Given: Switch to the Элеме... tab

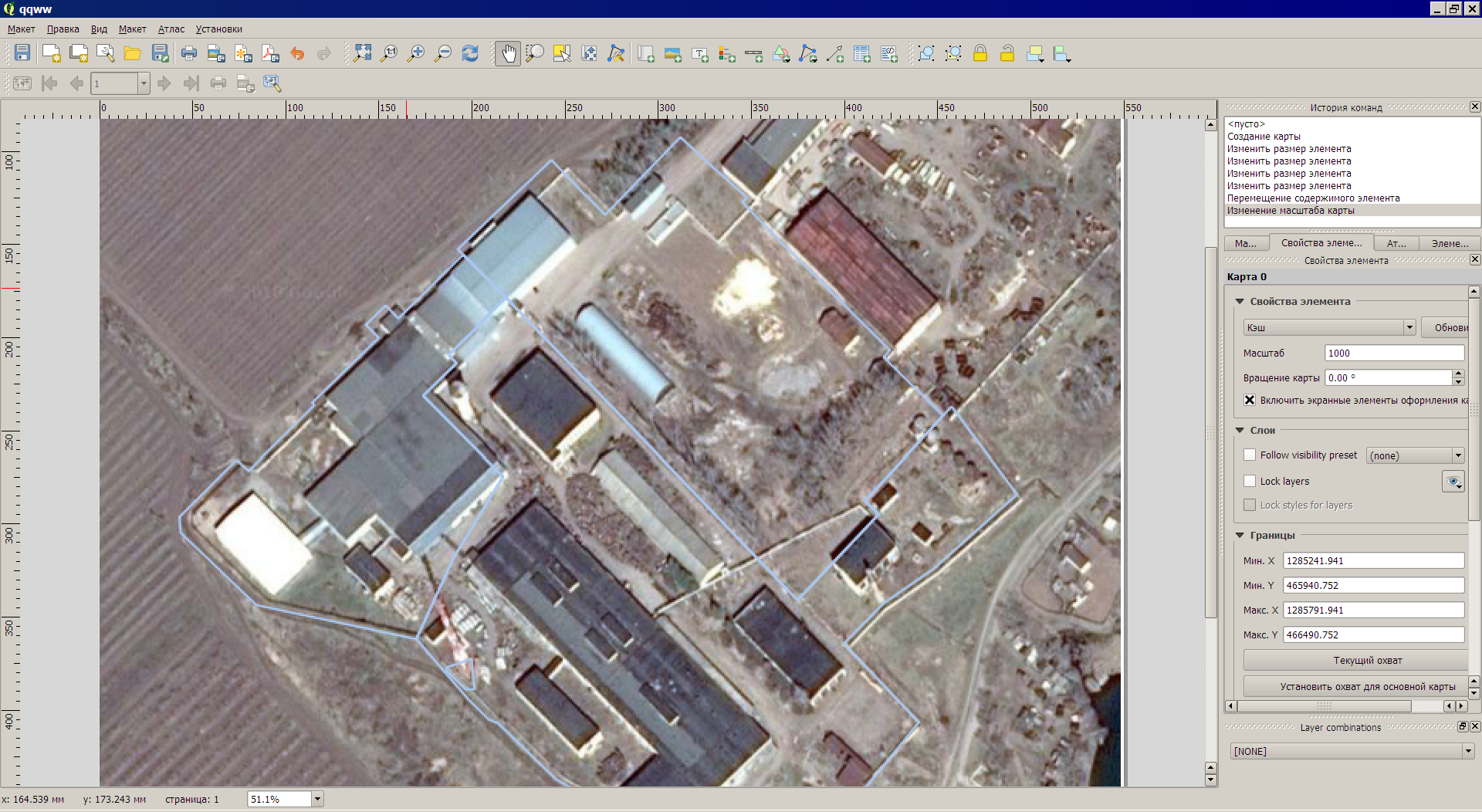Looking at the screenshot, I should 1449,243.
